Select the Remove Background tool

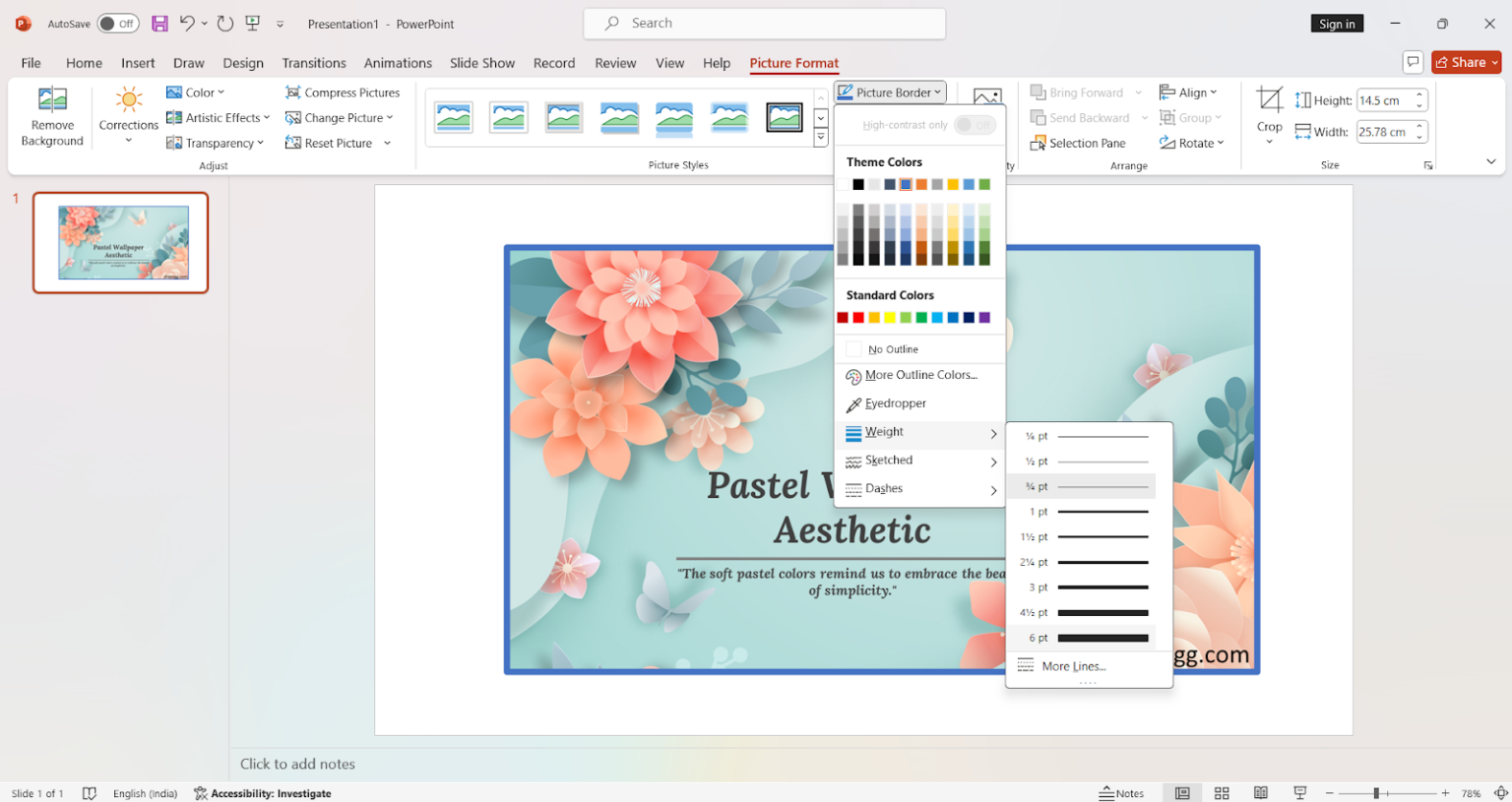coord(52,116)
